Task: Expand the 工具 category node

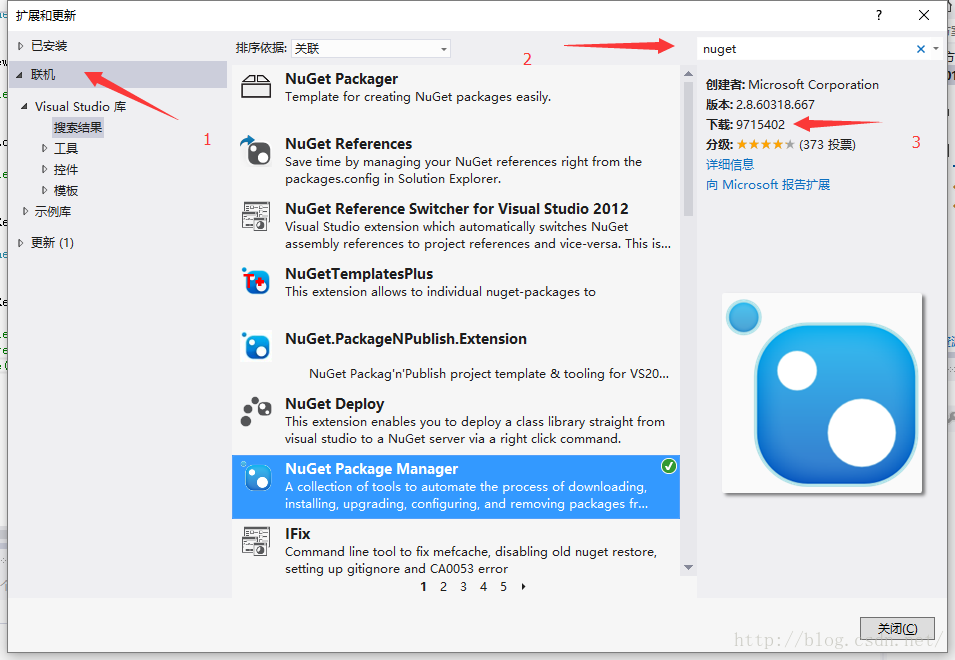Action: tap(44, 148)
